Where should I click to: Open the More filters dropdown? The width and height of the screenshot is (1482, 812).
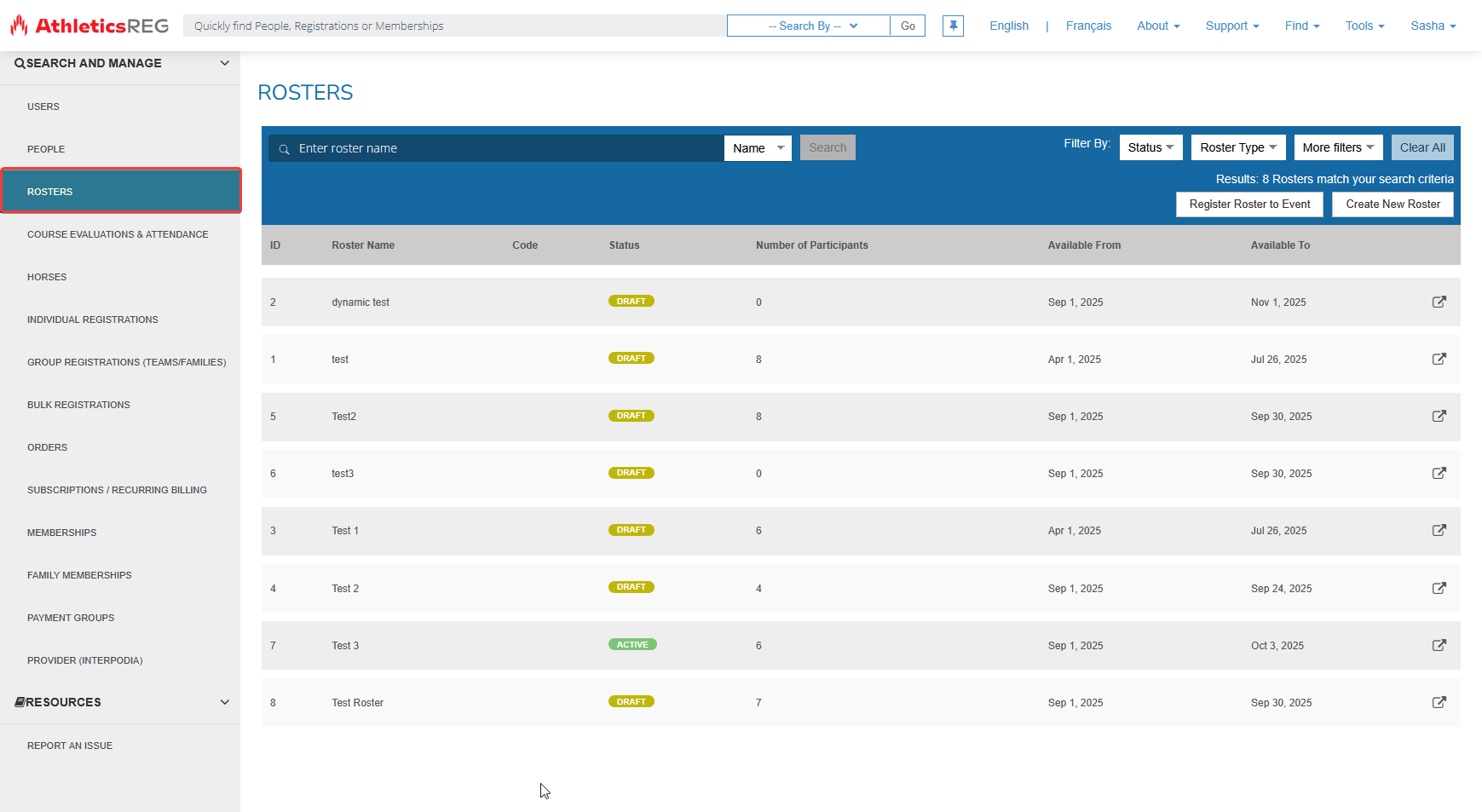click(x=1337, y=147)
